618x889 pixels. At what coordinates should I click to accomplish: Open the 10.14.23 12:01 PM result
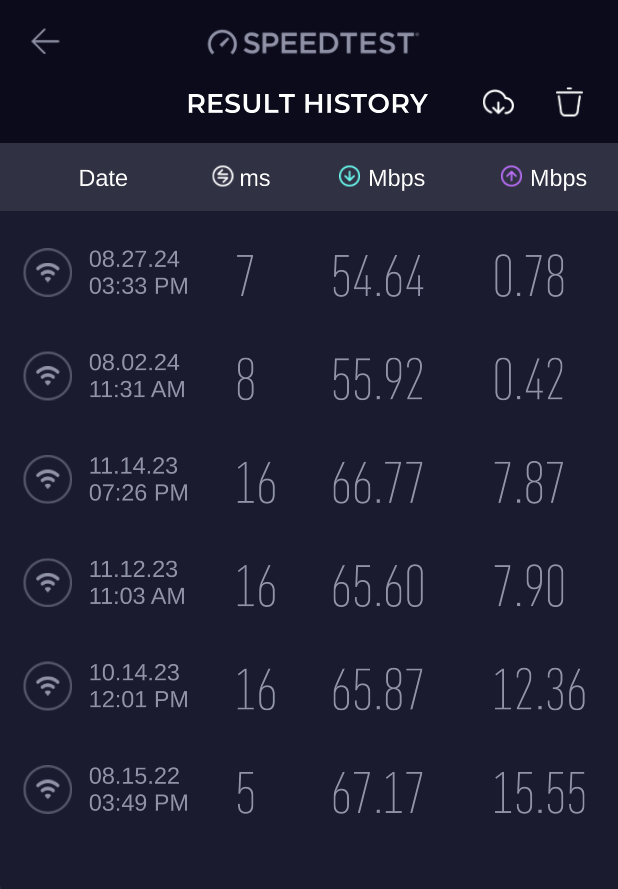click(x=138, y=686)
